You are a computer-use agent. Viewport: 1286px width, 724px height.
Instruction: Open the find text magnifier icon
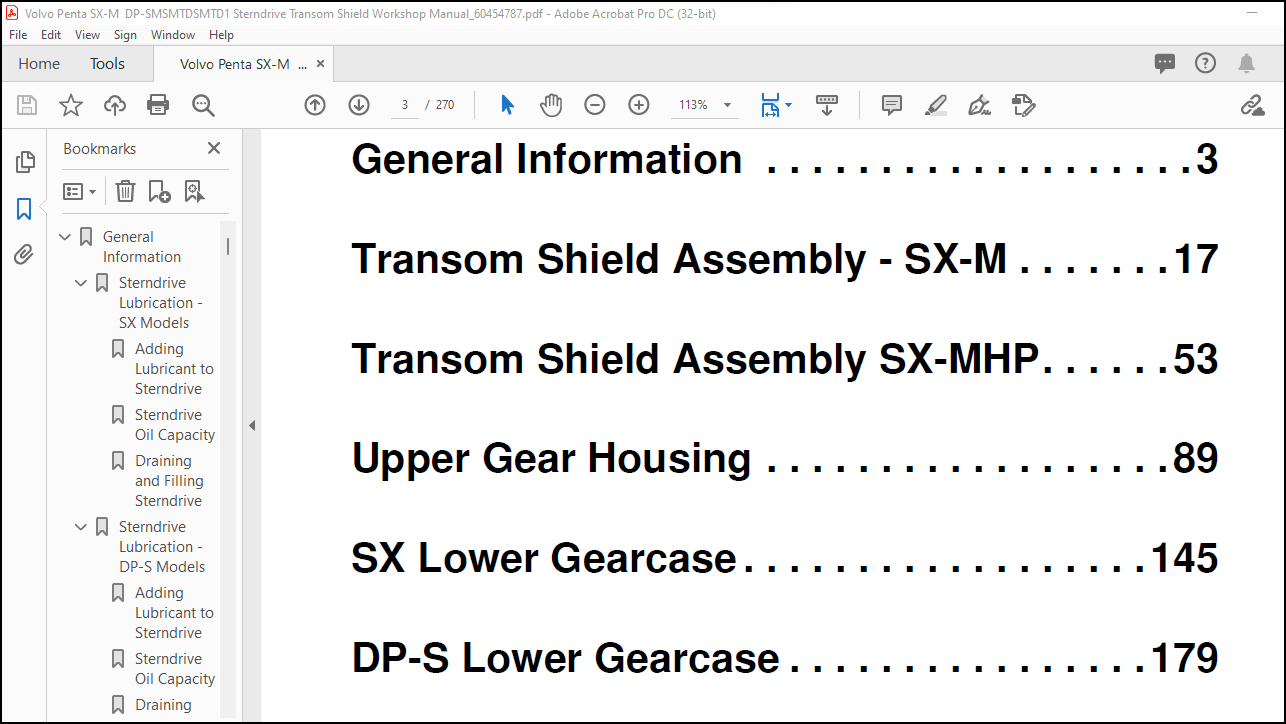point(203,105)
